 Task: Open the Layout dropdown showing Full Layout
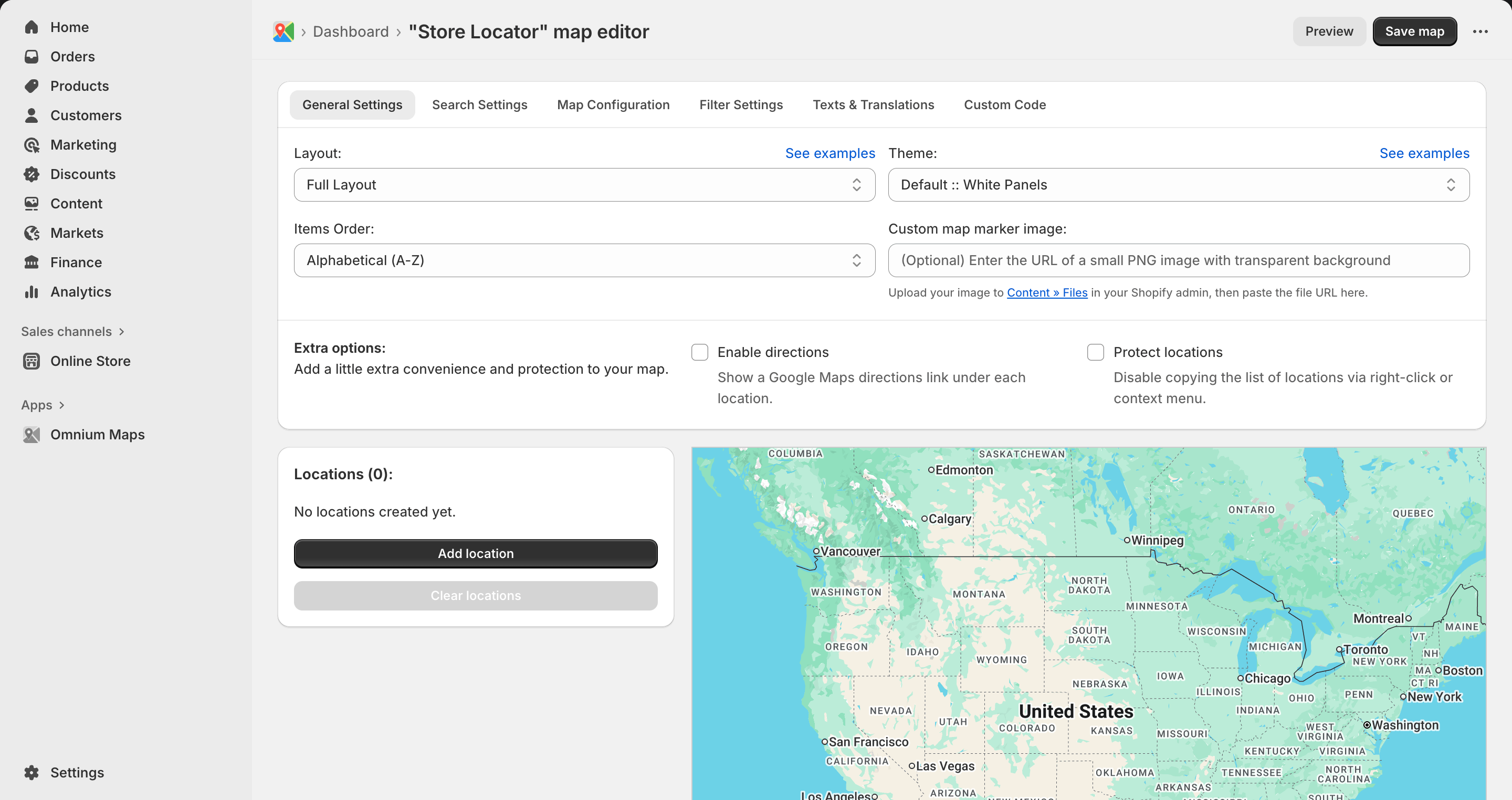click(584, 184)
